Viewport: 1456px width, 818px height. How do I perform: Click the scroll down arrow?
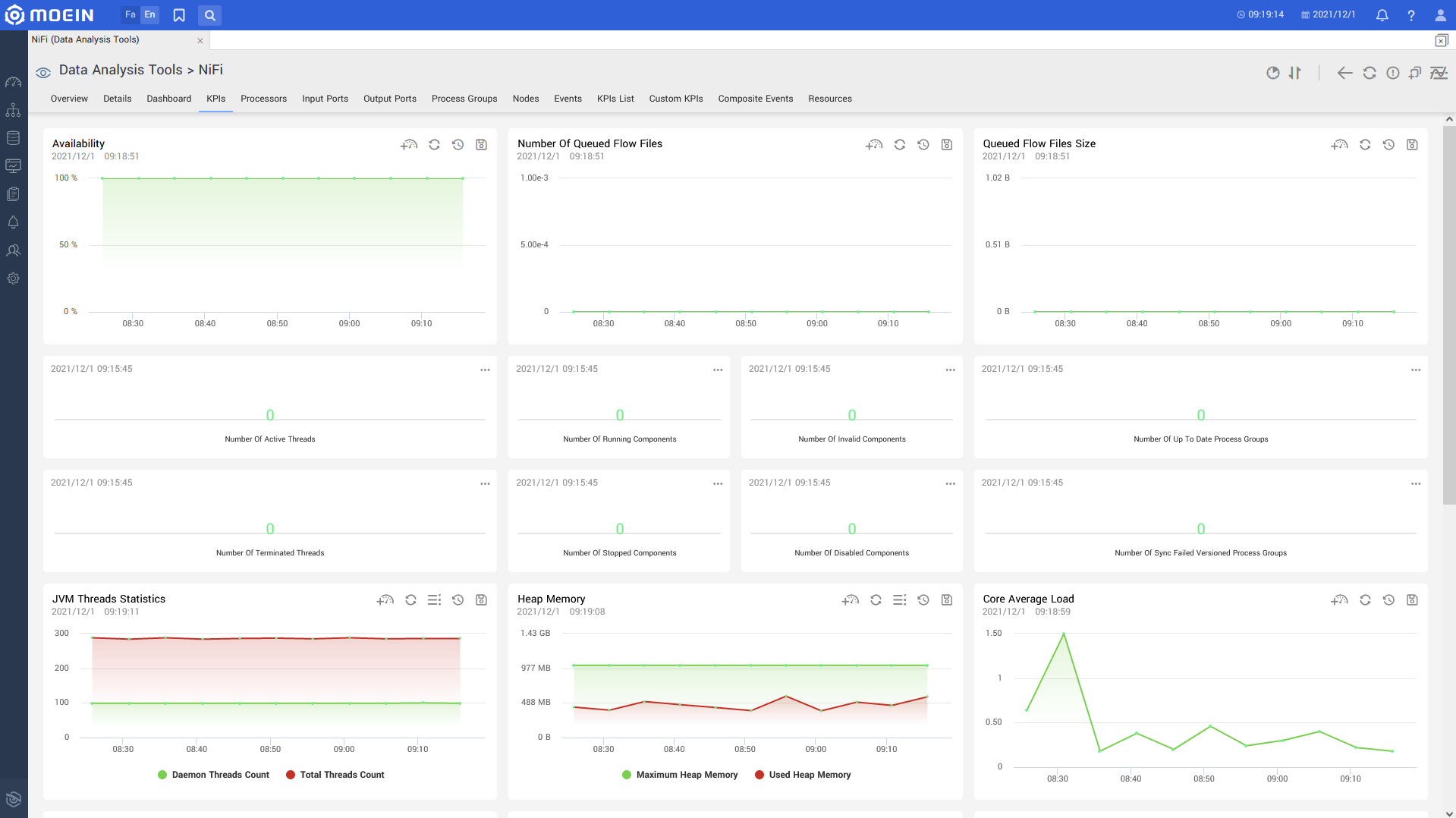pos(1449,813)
